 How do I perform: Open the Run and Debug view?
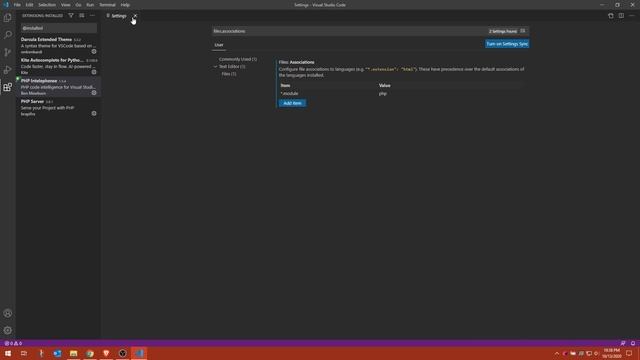pos(8,70)
